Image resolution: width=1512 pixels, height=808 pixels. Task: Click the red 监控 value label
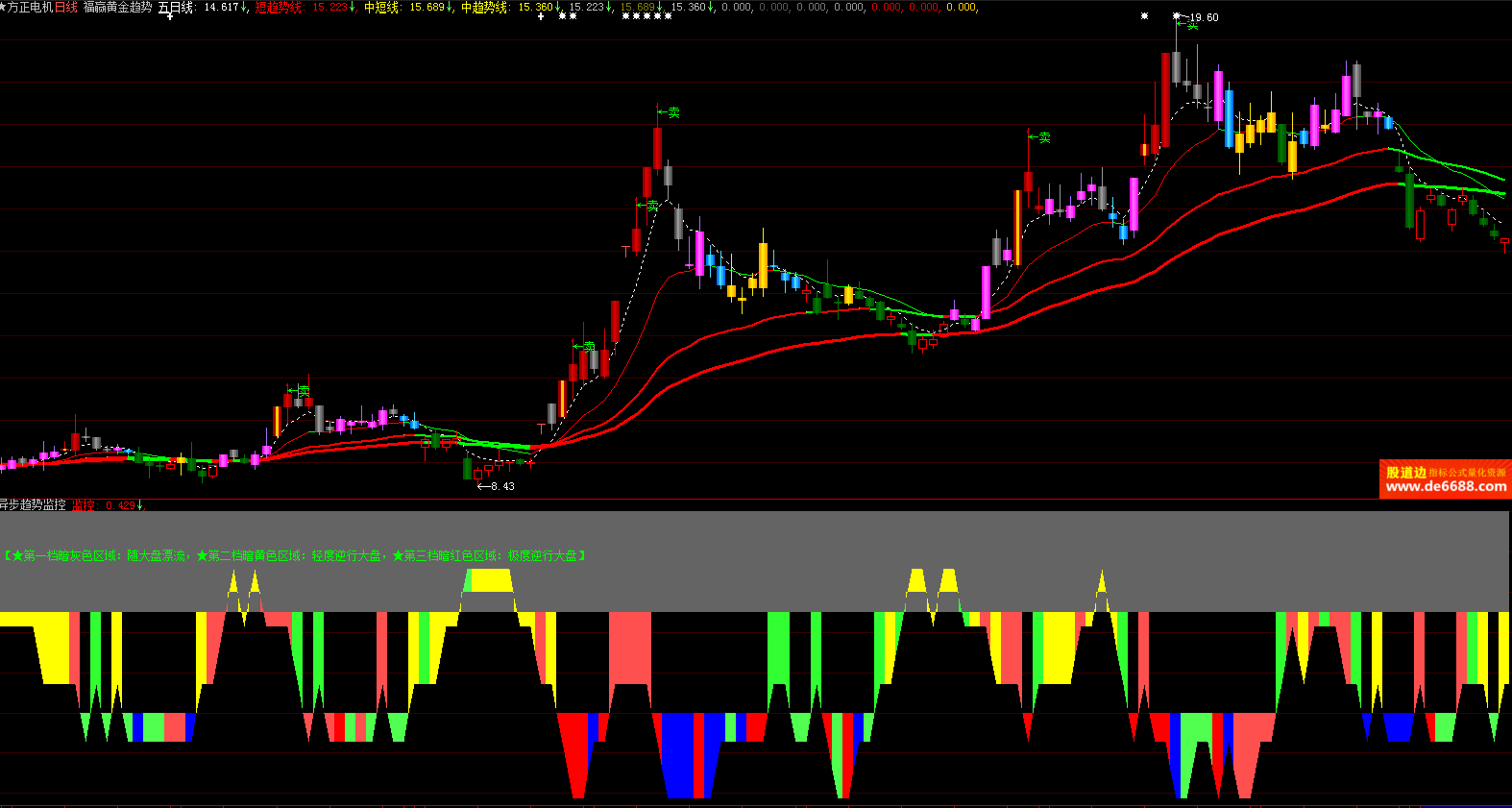[x=85, y=505]
